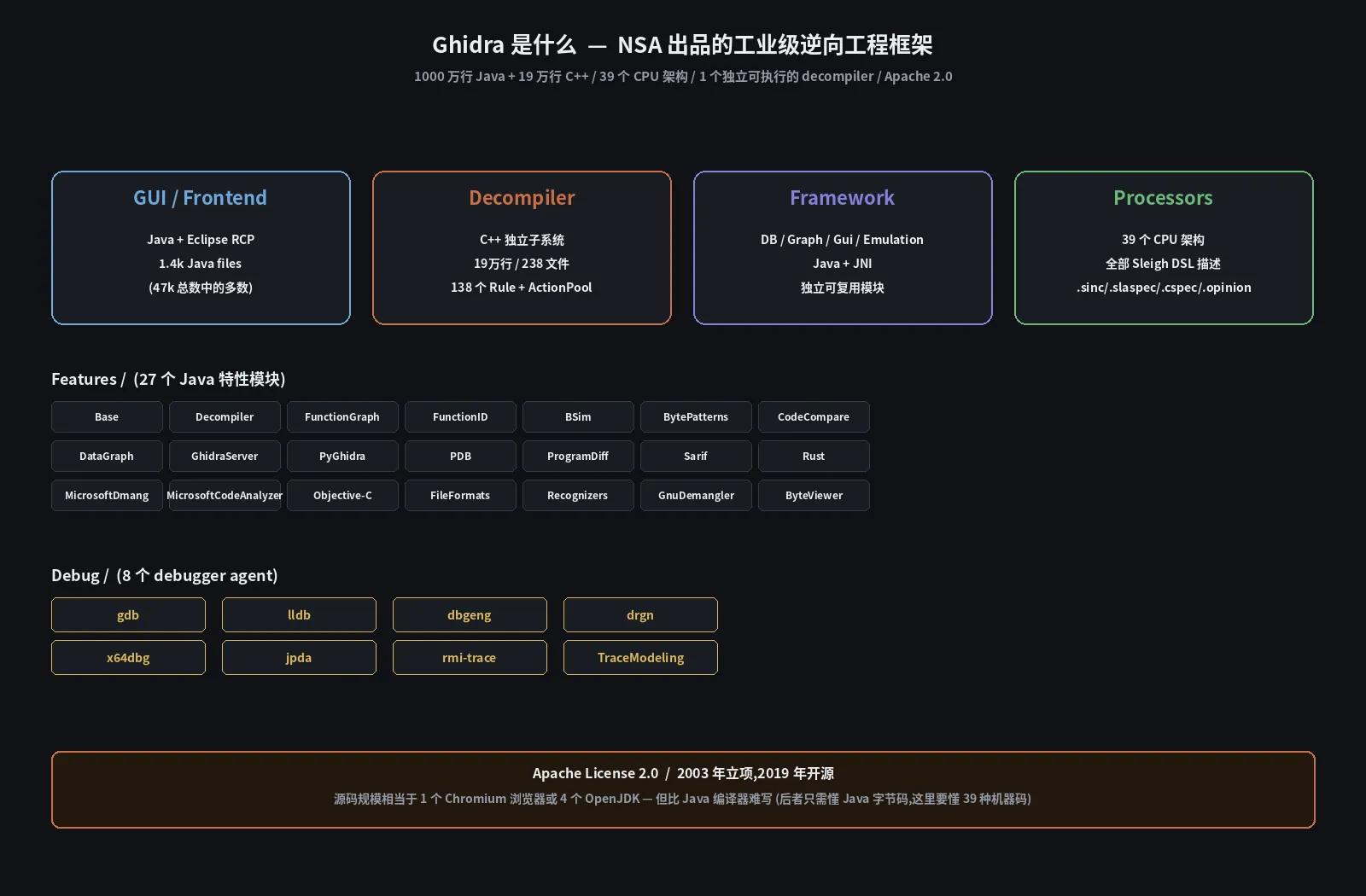1366x896 pixels.
Task: Click the '.sinc/.slaspec/.cspec/.opinion' text
Action: click(1164, 288)
